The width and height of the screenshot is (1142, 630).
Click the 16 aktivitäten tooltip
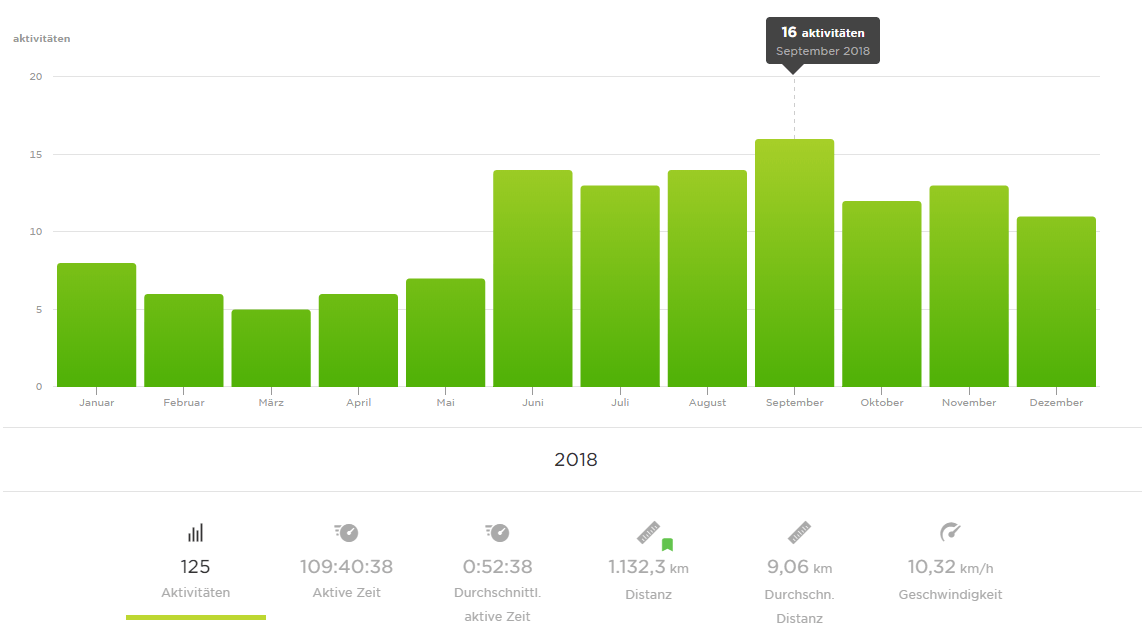[x=822, y=41]
